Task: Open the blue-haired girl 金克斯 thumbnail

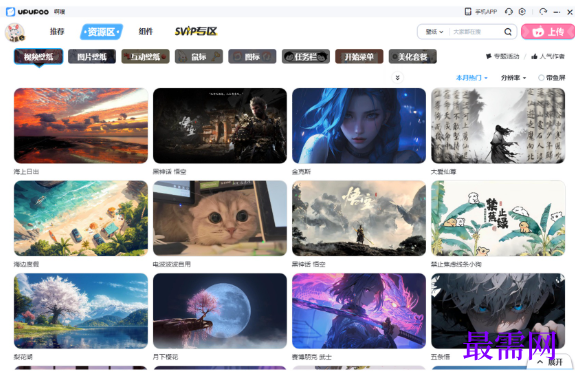Action: click(x=359, y=126)
